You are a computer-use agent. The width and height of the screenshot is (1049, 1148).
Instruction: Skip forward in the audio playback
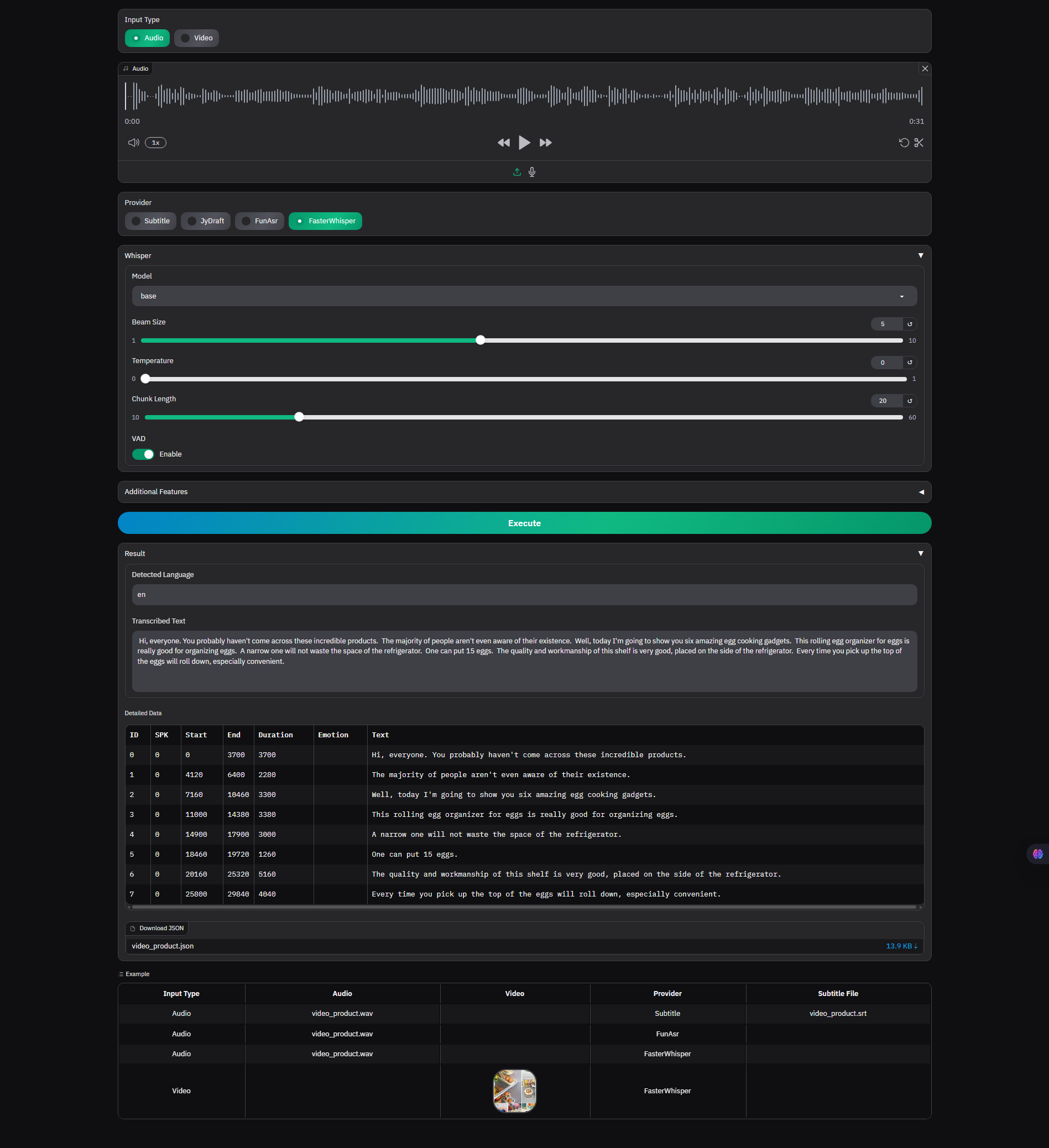tap(545, 143)
